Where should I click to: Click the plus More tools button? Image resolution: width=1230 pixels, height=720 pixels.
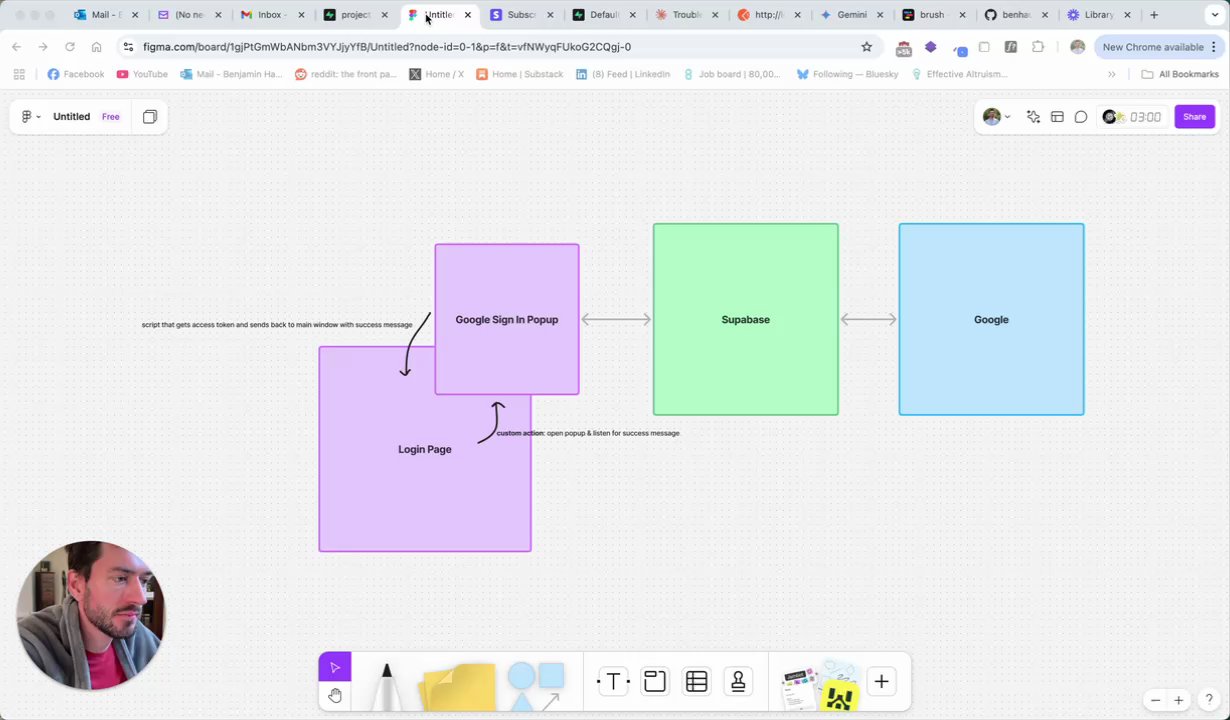(x=881, y=682)
